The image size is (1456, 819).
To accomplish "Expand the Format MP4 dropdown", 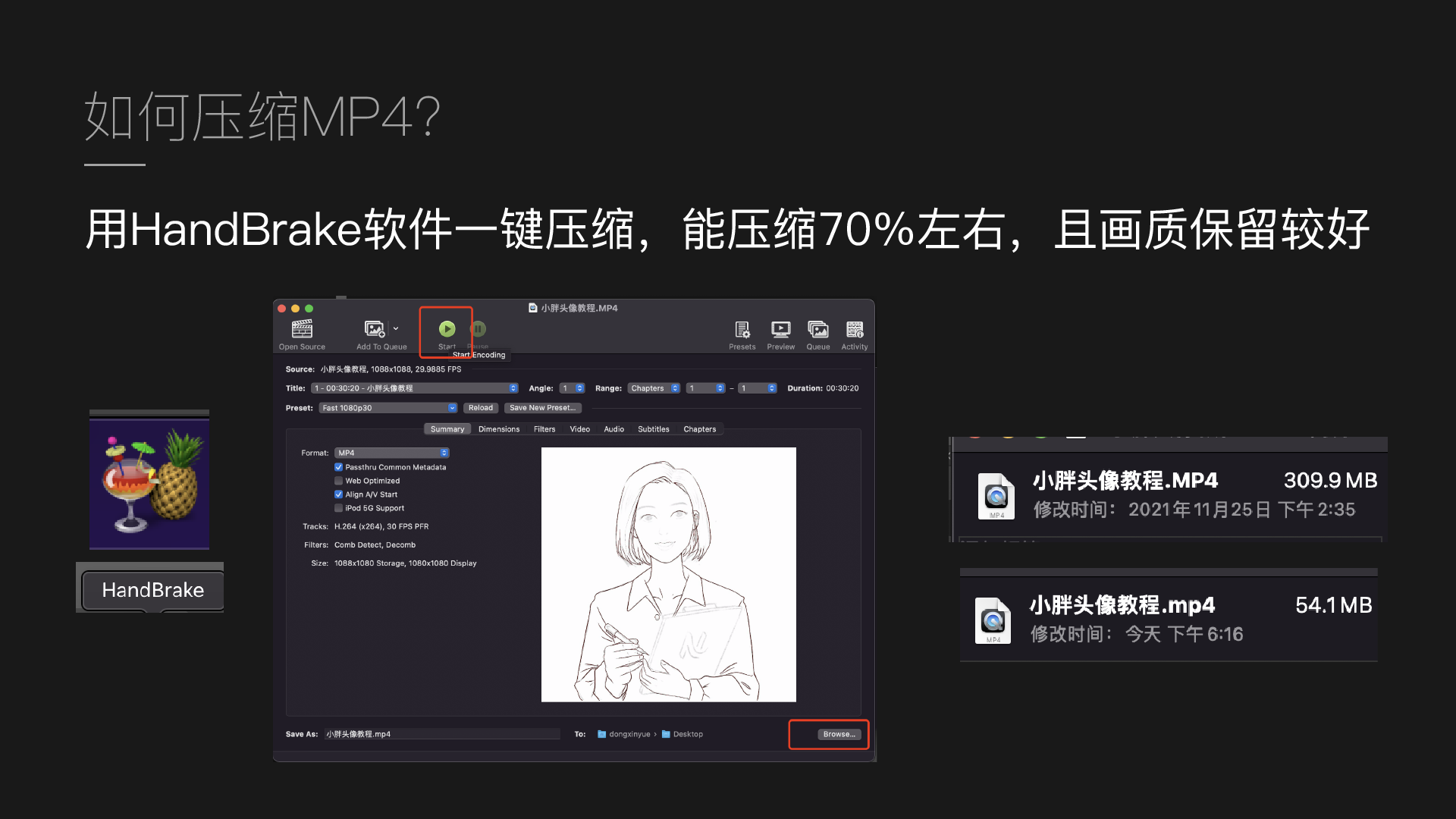I will pos(392,453).
